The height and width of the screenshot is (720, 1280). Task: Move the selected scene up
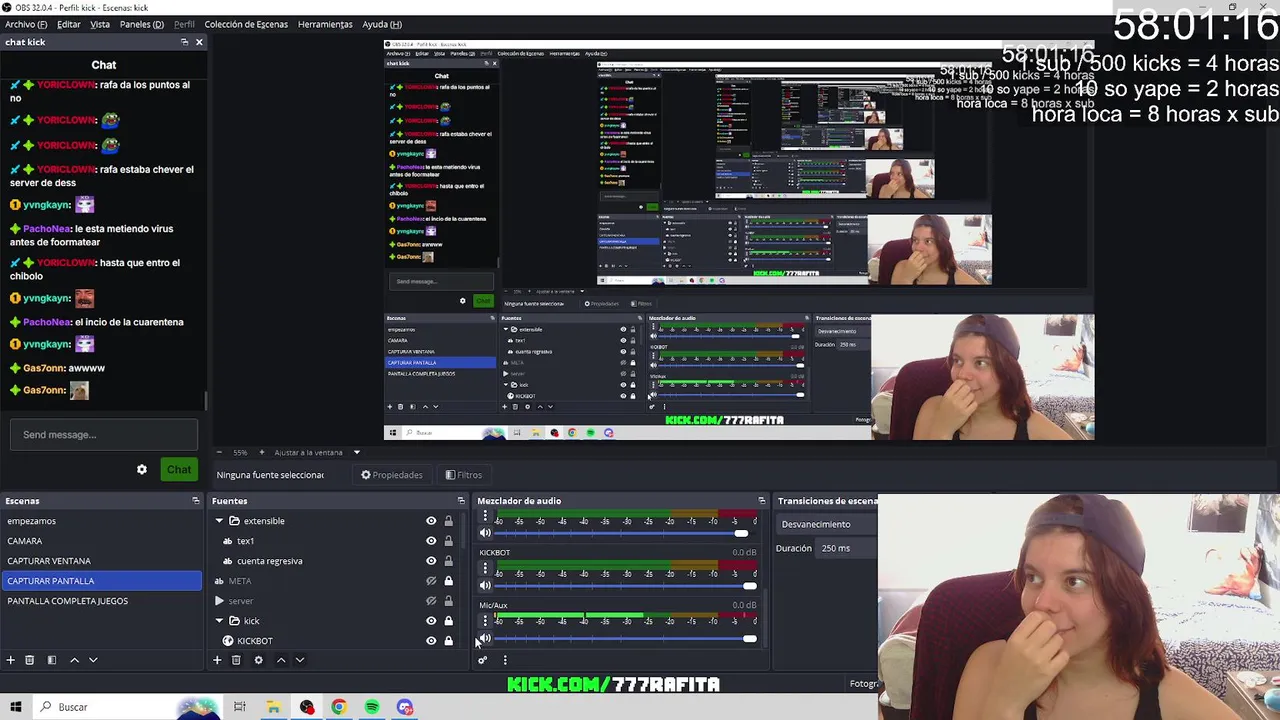tap(74, 660)
